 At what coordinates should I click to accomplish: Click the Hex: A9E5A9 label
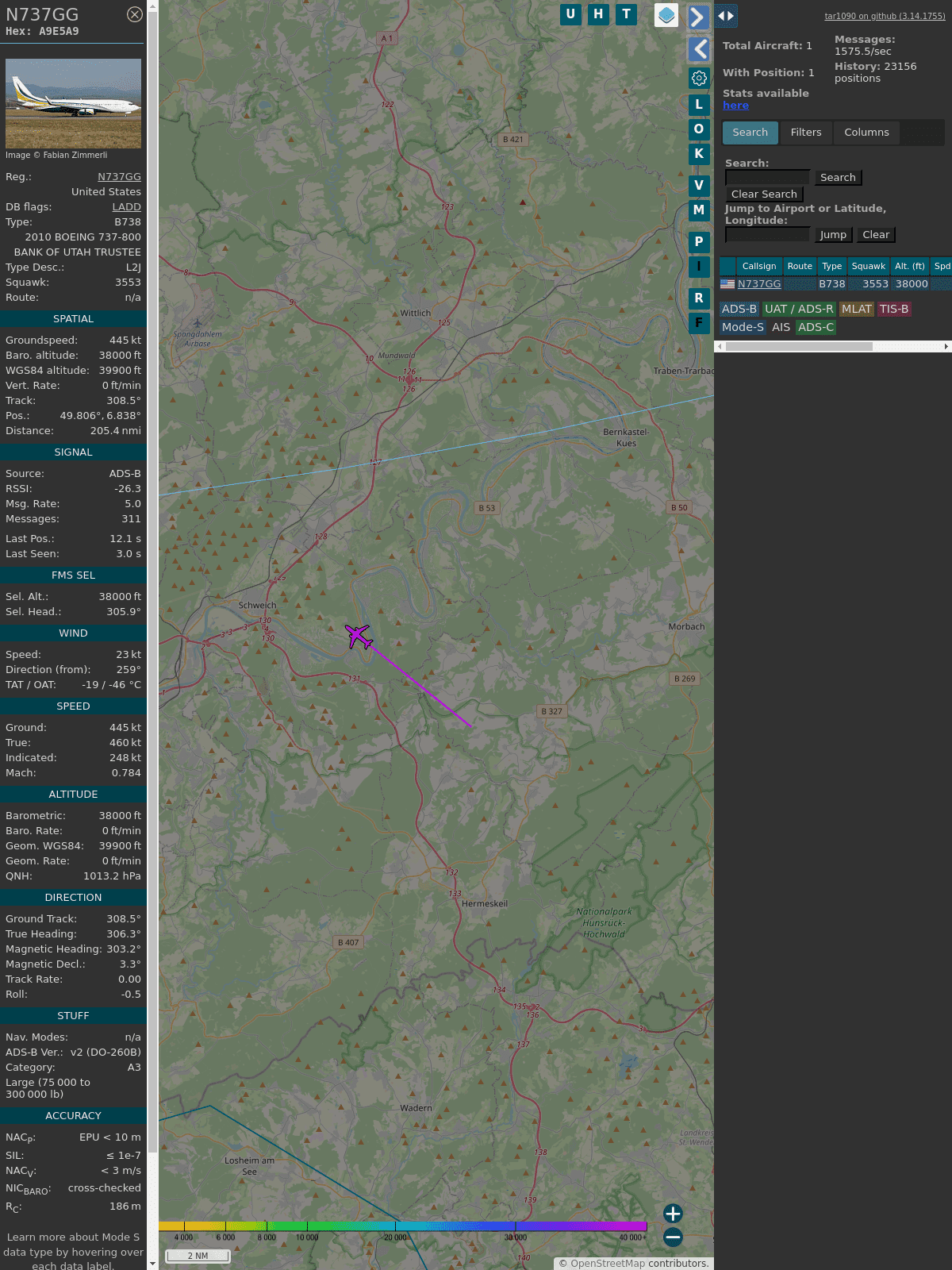(x=42, y=32)
